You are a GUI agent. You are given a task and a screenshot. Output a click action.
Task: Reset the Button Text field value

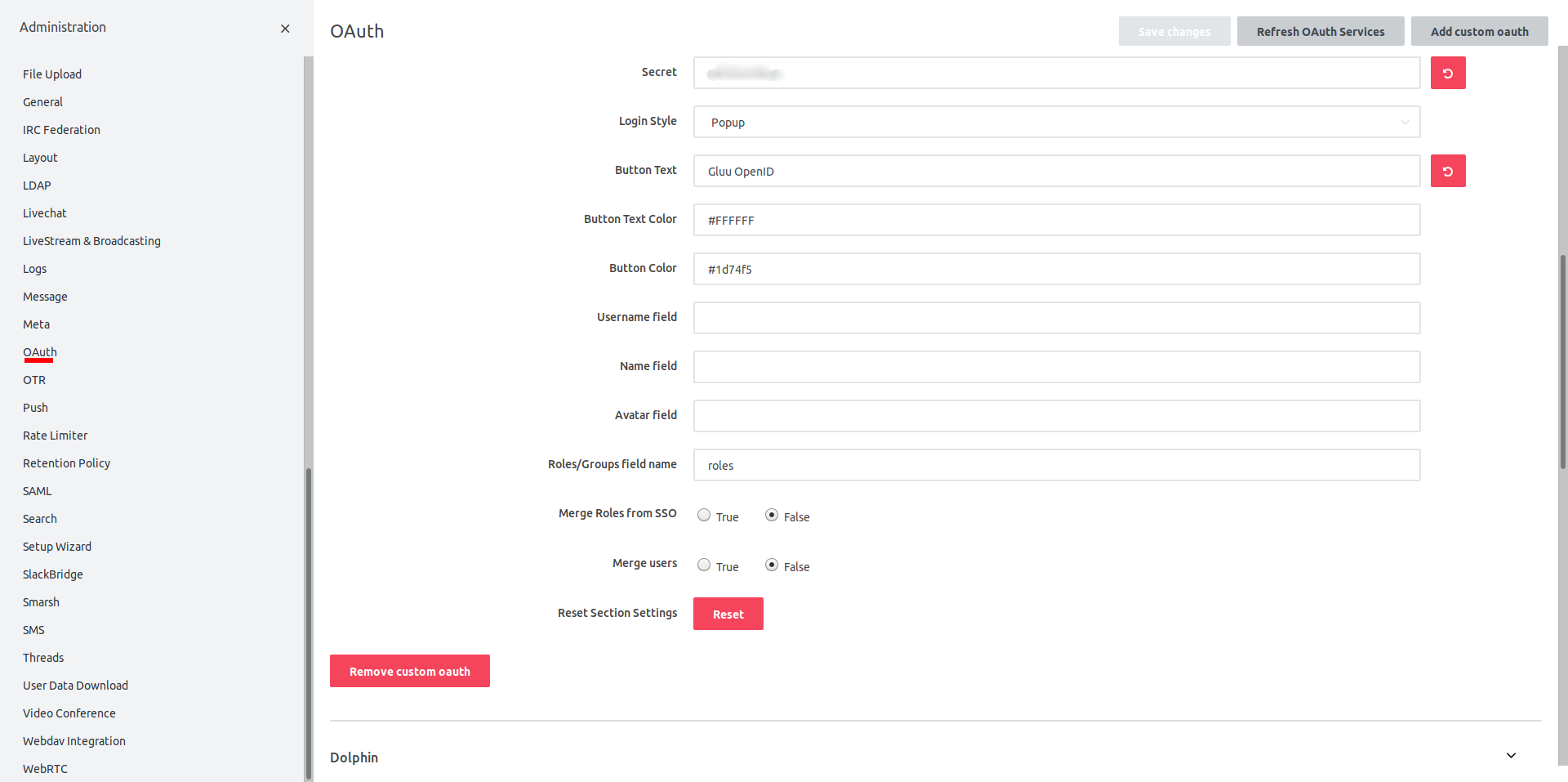point(1447,171)
